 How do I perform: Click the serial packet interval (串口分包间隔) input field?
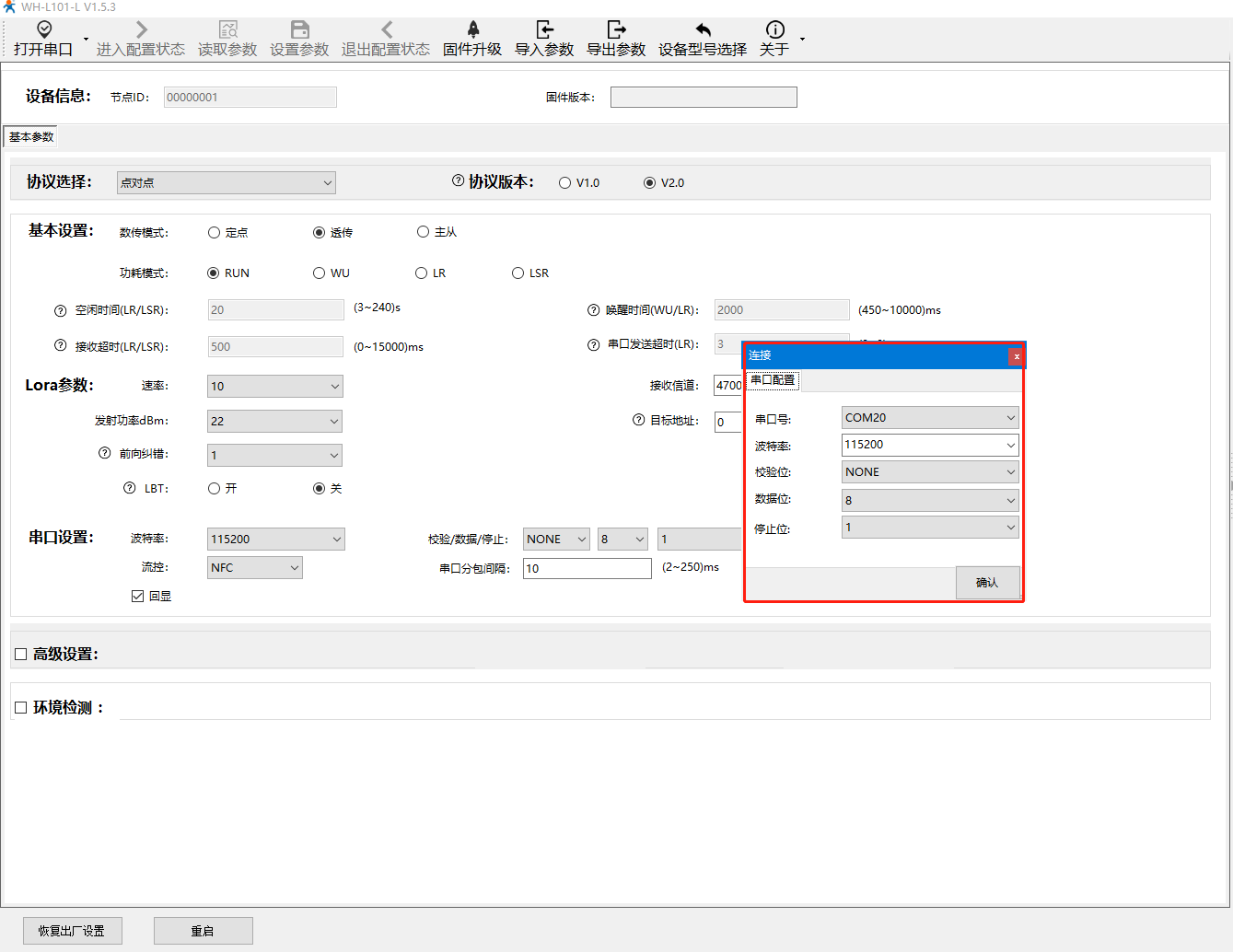(587, 569)
